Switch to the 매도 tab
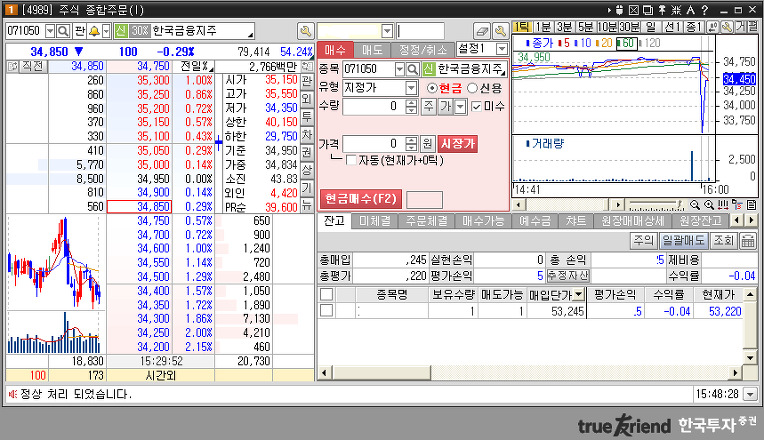Viewport: 764px width, 440px height. 372,49
